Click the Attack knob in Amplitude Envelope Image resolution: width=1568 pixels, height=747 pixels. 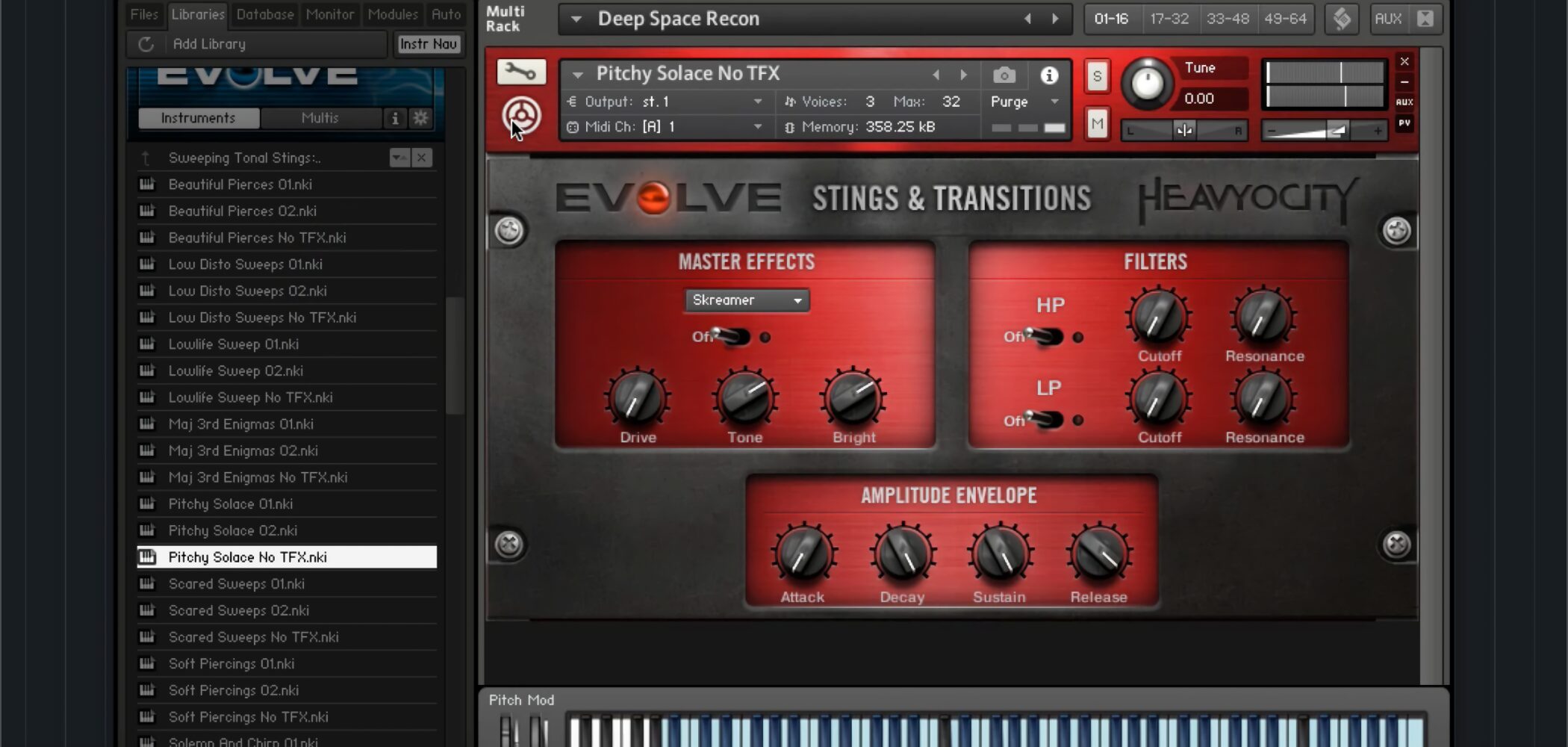[x=803, y=554]
